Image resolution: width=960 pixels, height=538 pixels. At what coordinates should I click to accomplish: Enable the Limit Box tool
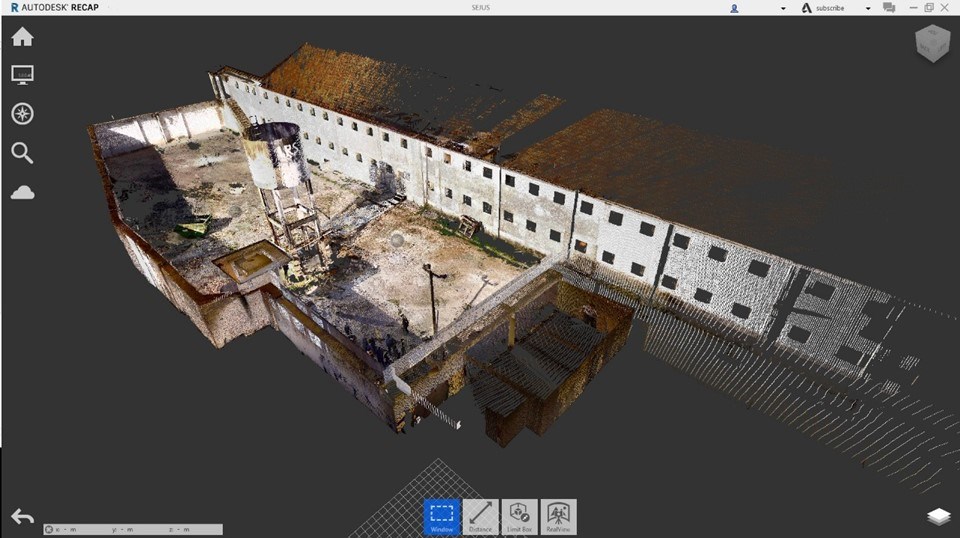tap(519, 516)
